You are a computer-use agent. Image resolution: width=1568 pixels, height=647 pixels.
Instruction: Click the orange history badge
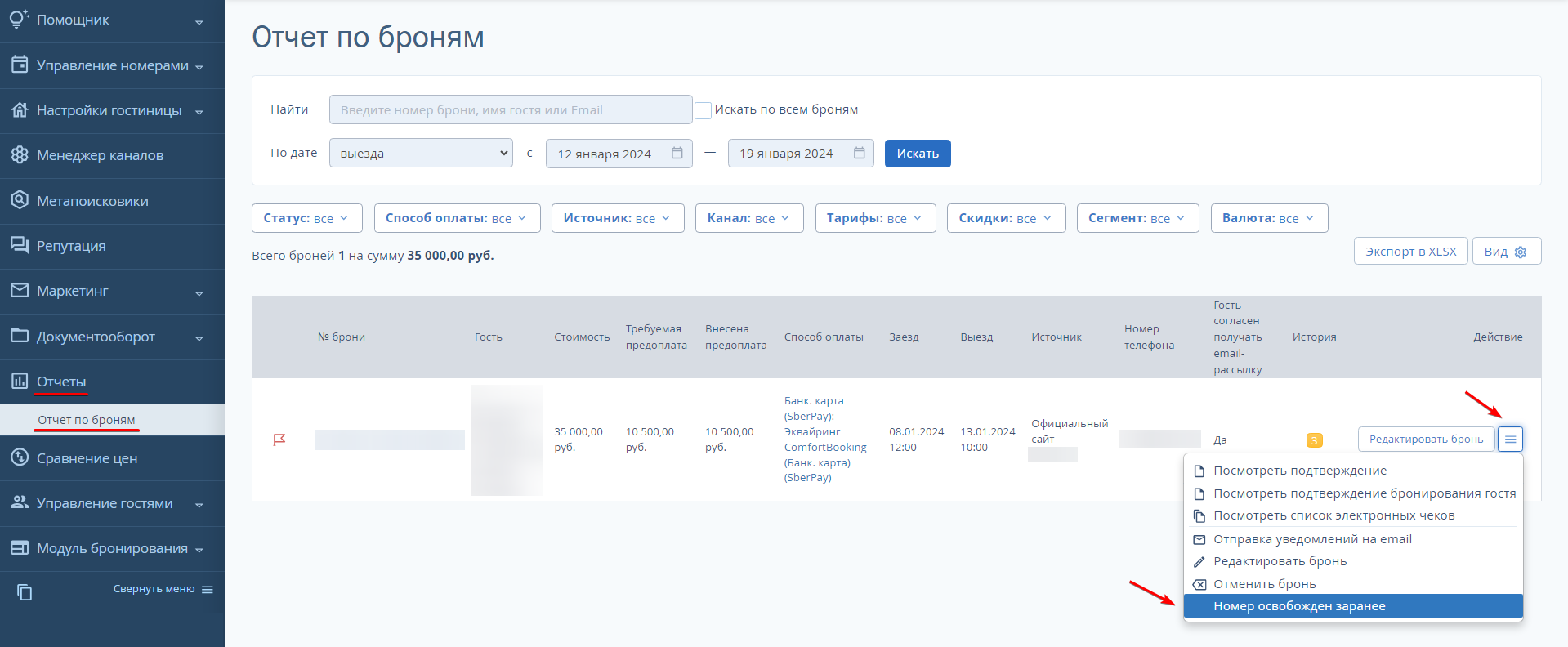point(1314,440)
